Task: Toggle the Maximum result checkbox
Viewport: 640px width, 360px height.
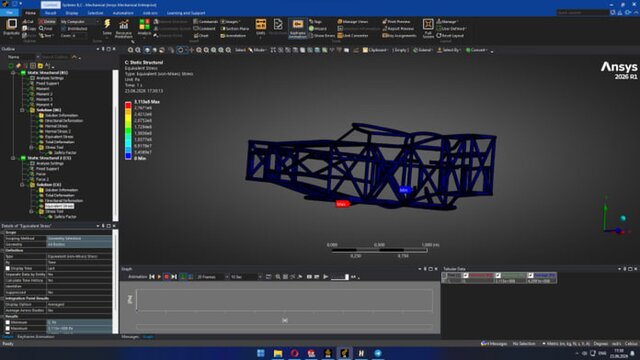Action: [8, 328]
